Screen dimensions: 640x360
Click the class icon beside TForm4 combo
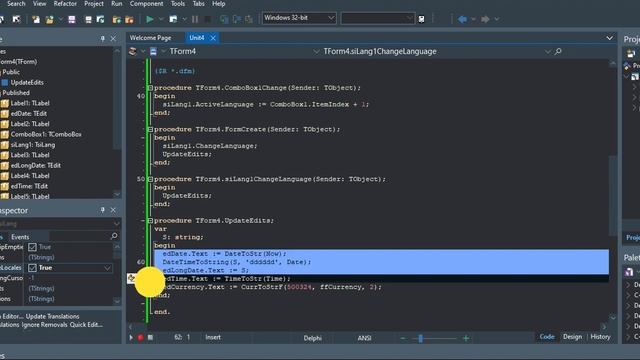[x=132, y=51]
